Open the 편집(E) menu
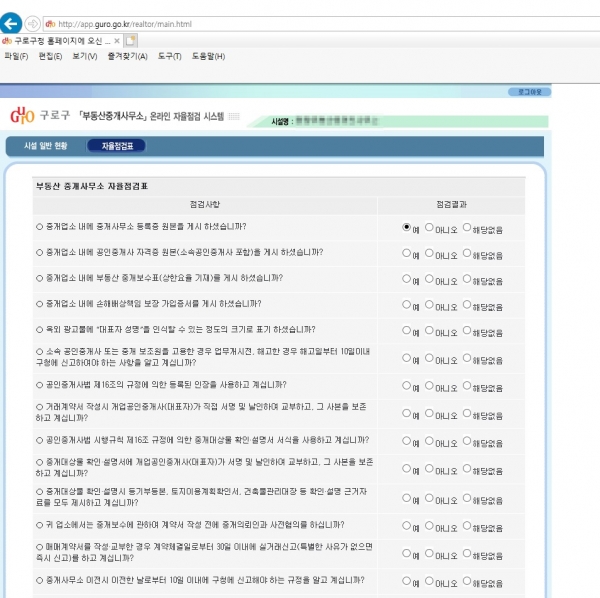Viewport: 600px width, 598px height. (x=50, y=56)
